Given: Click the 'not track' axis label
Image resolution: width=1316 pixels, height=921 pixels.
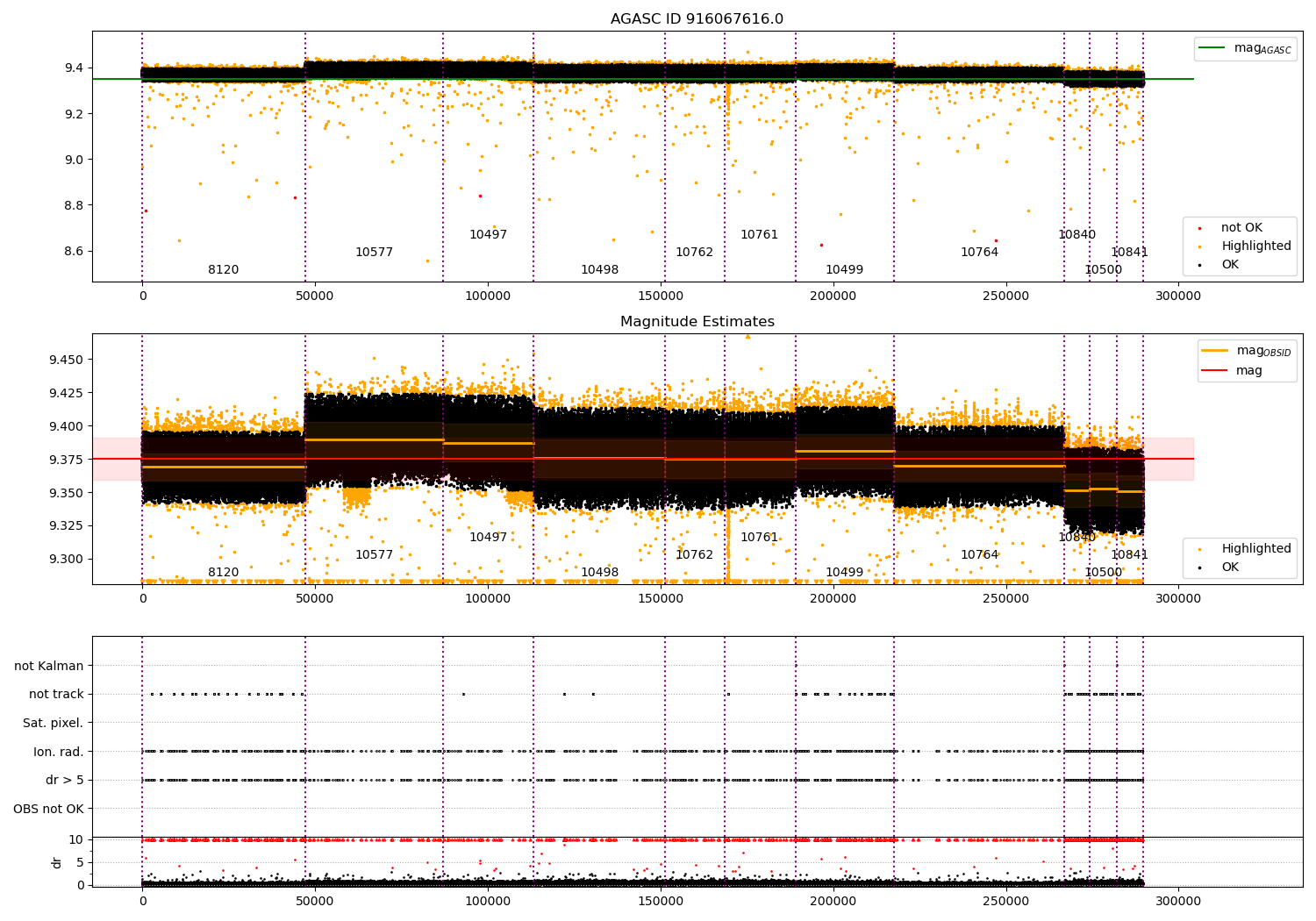Looking at the screenshot, I should (x=56, y=695).
